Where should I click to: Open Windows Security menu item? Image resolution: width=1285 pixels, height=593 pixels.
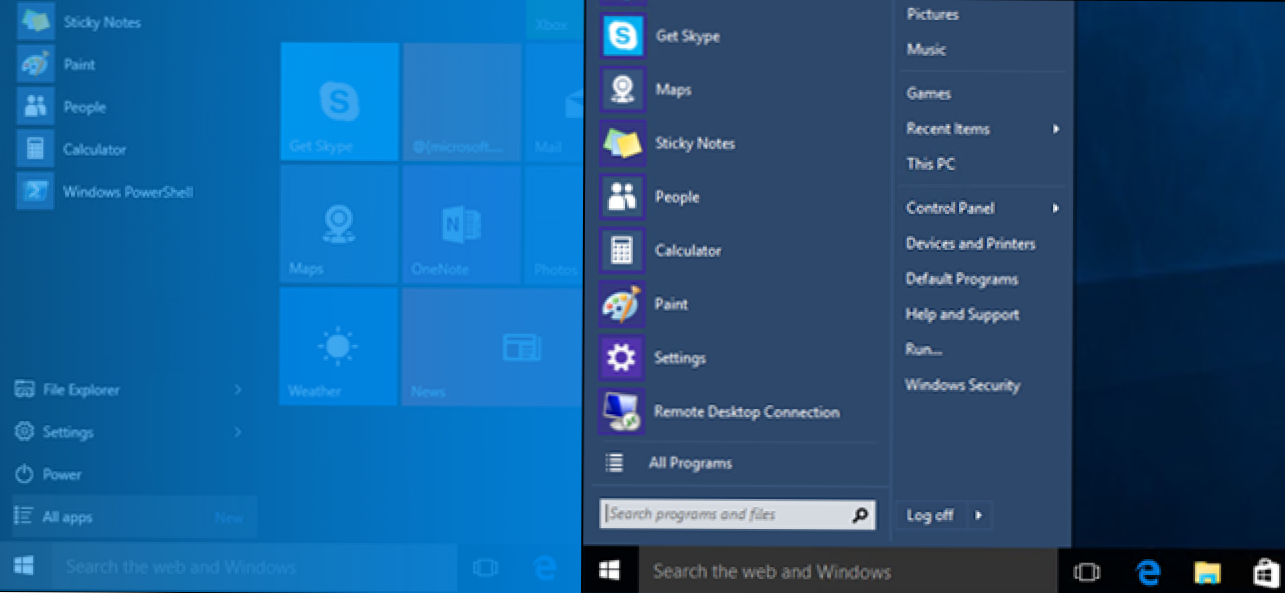pos(962,385)
